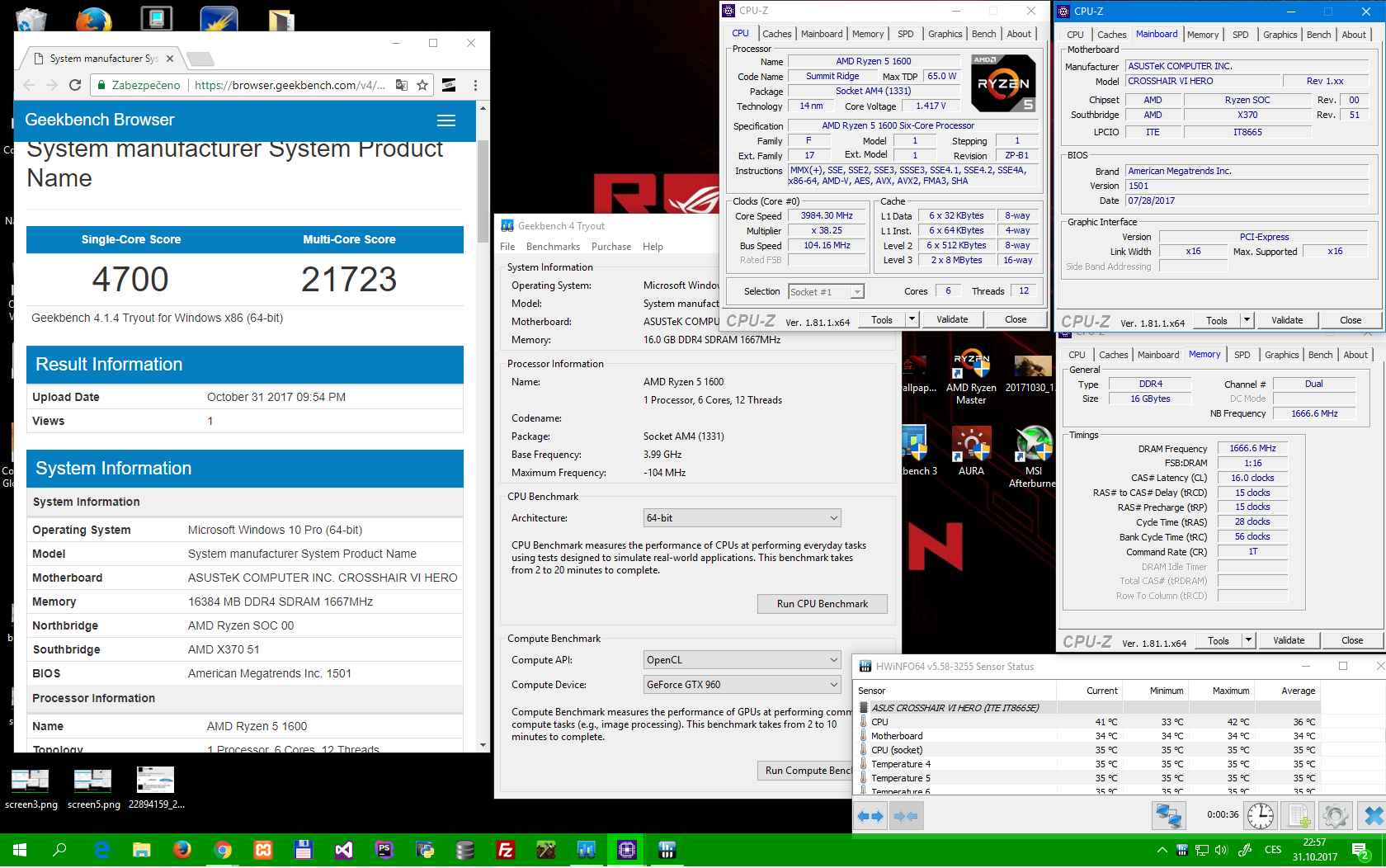This screenshot has height=868, width=1386.
Task: Open the Windows Start menu
Action: [20, 850]
